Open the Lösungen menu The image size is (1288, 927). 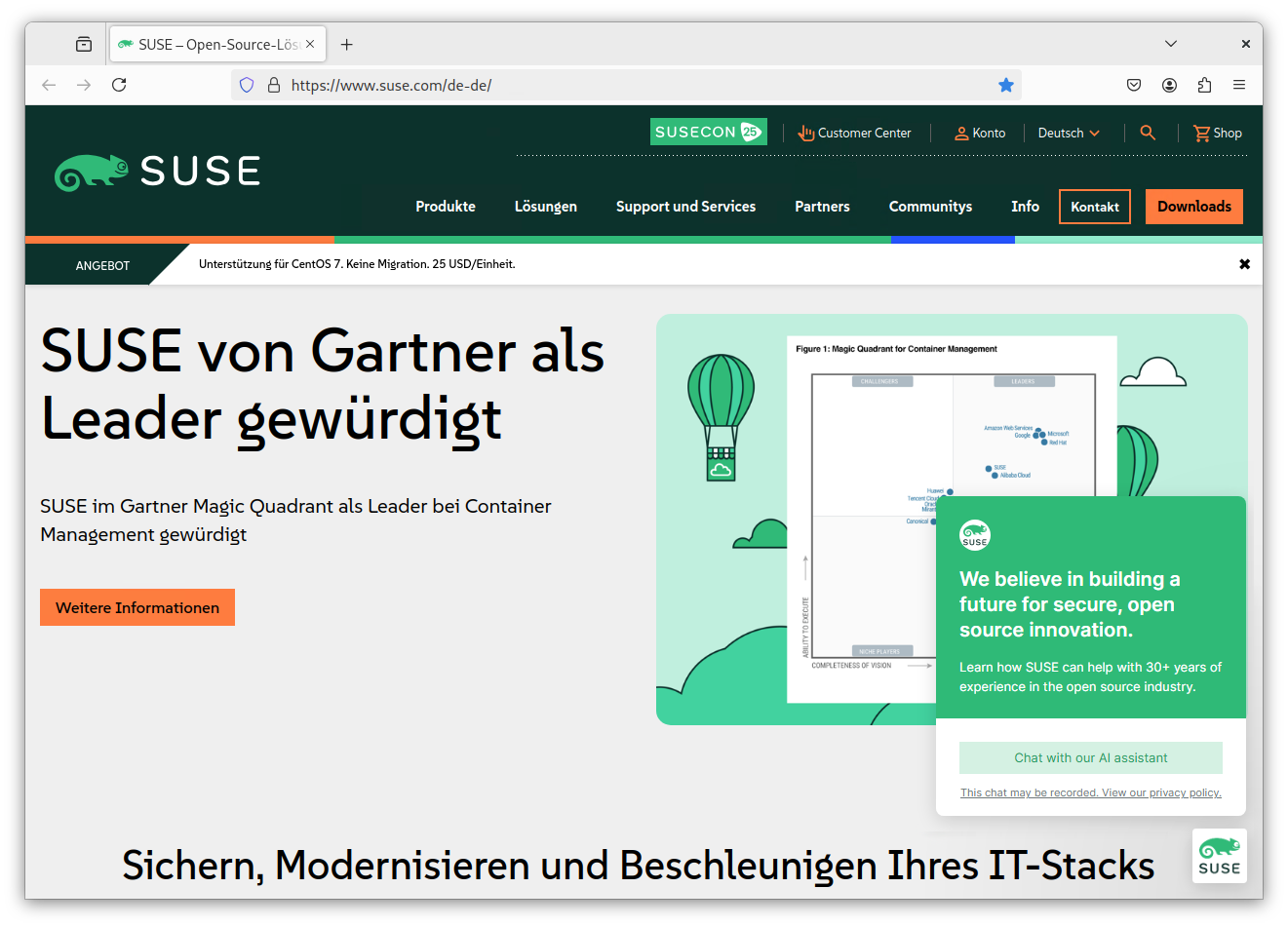546,207
